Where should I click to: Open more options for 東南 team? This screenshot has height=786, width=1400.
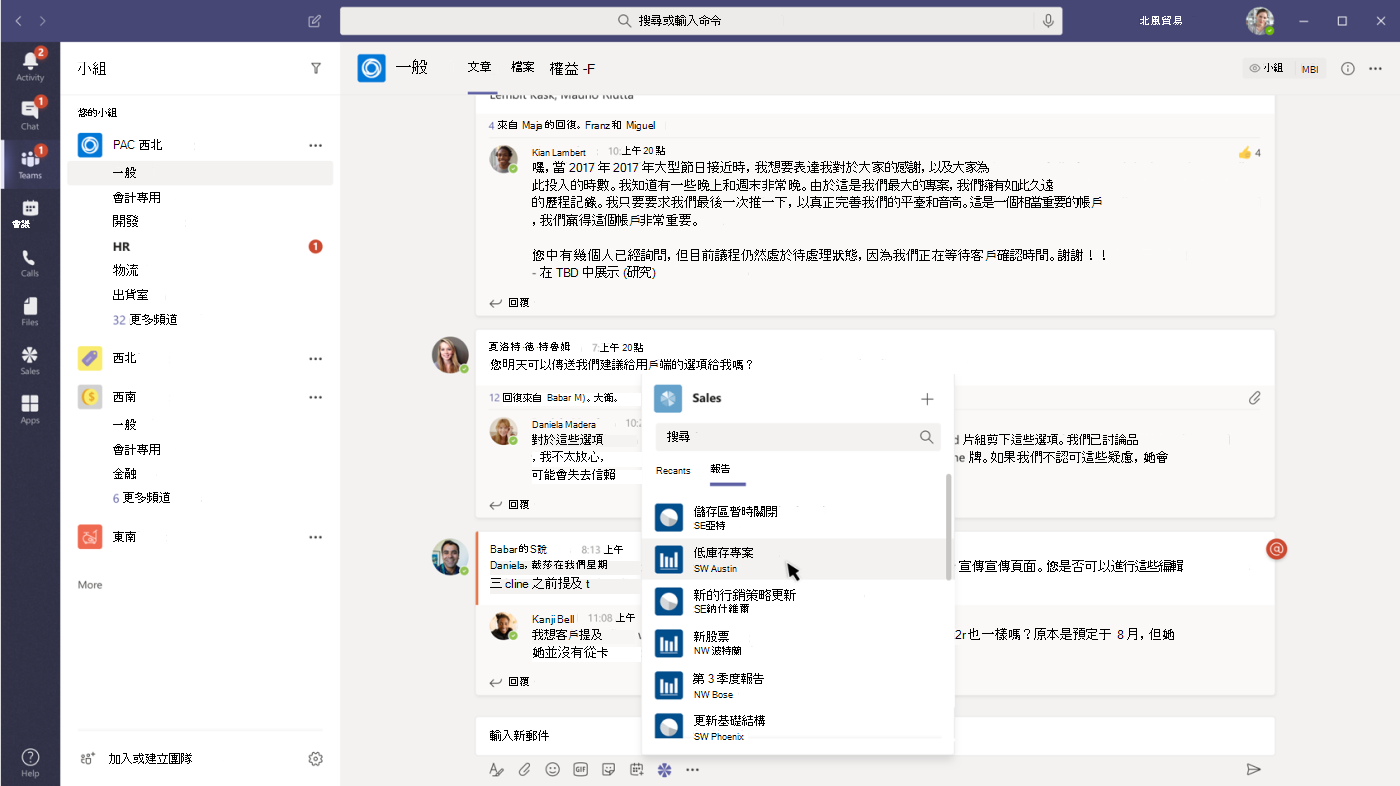(316, 537)
